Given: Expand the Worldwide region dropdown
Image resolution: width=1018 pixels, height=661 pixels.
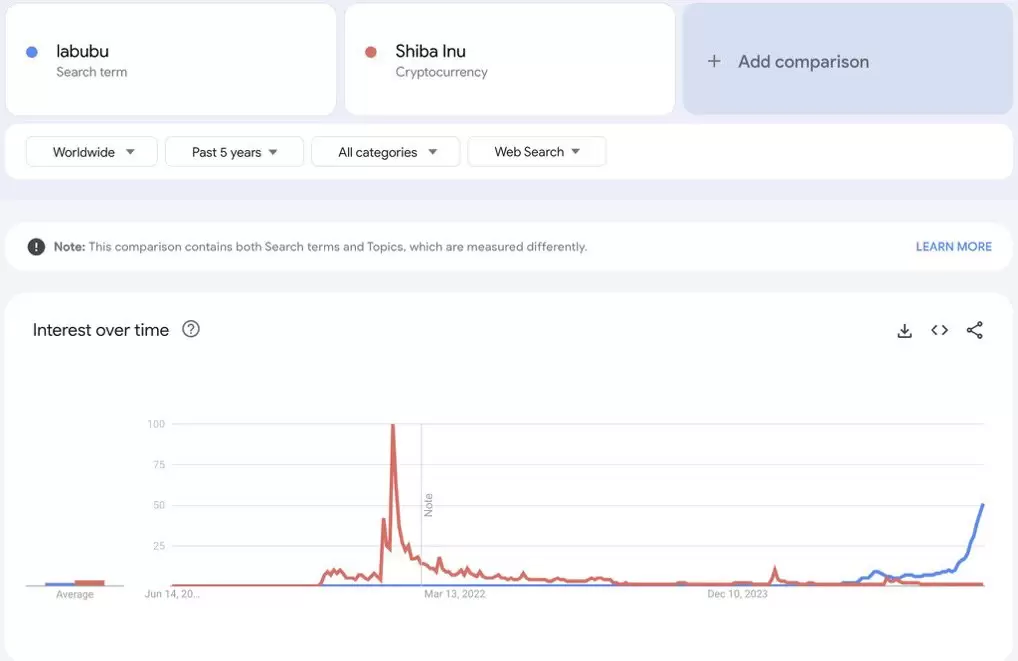Looking at the screenshot, I should pyautogui.click(x=92, y=152).
